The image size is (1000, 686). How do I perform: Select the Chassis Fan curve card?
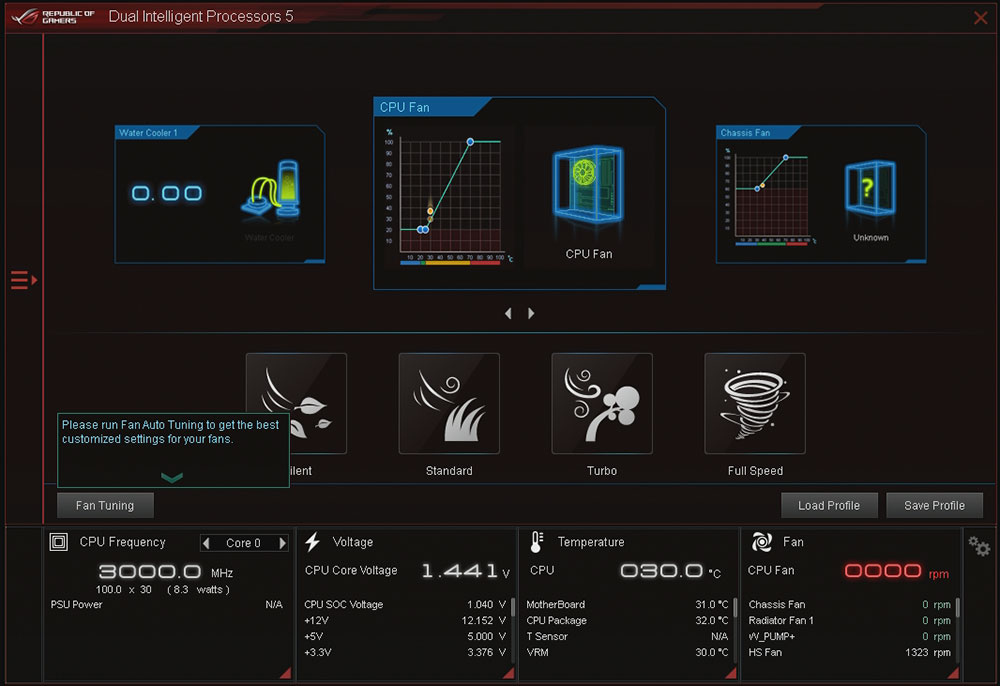coord(821,194)
